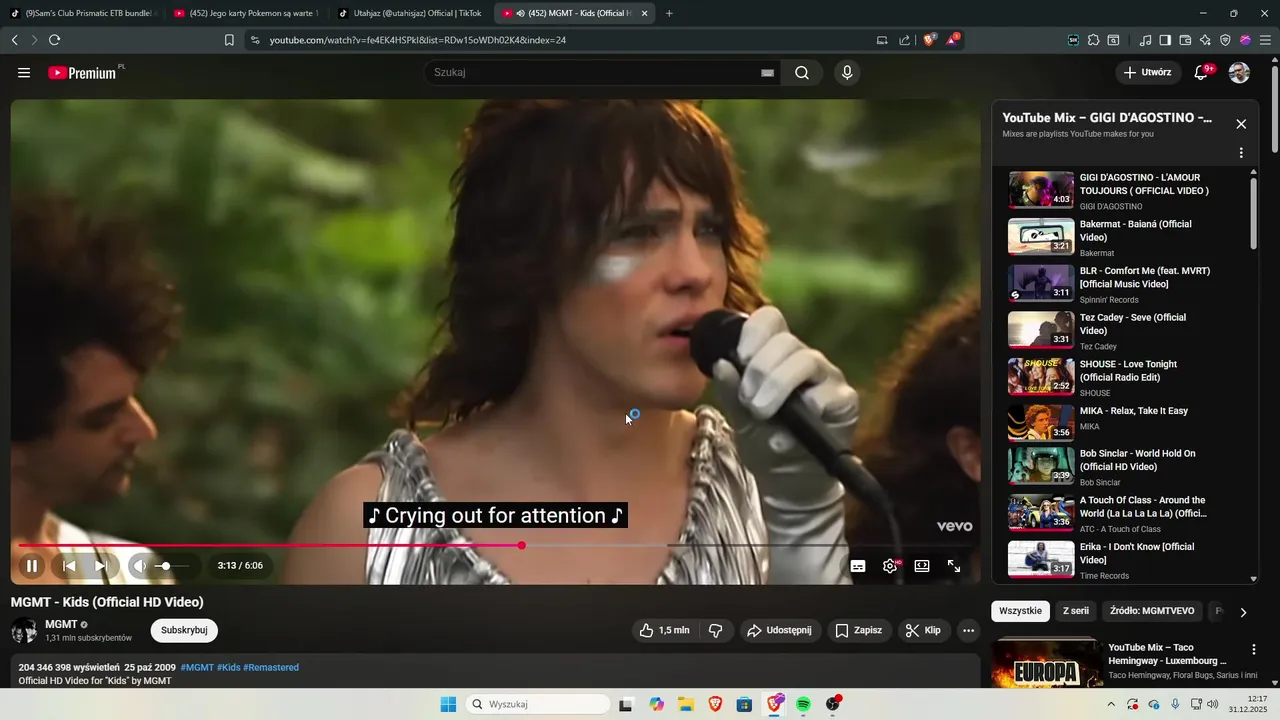Select the Z serii filter chip
The image size is (1280, 720).
click(1076, 611)
